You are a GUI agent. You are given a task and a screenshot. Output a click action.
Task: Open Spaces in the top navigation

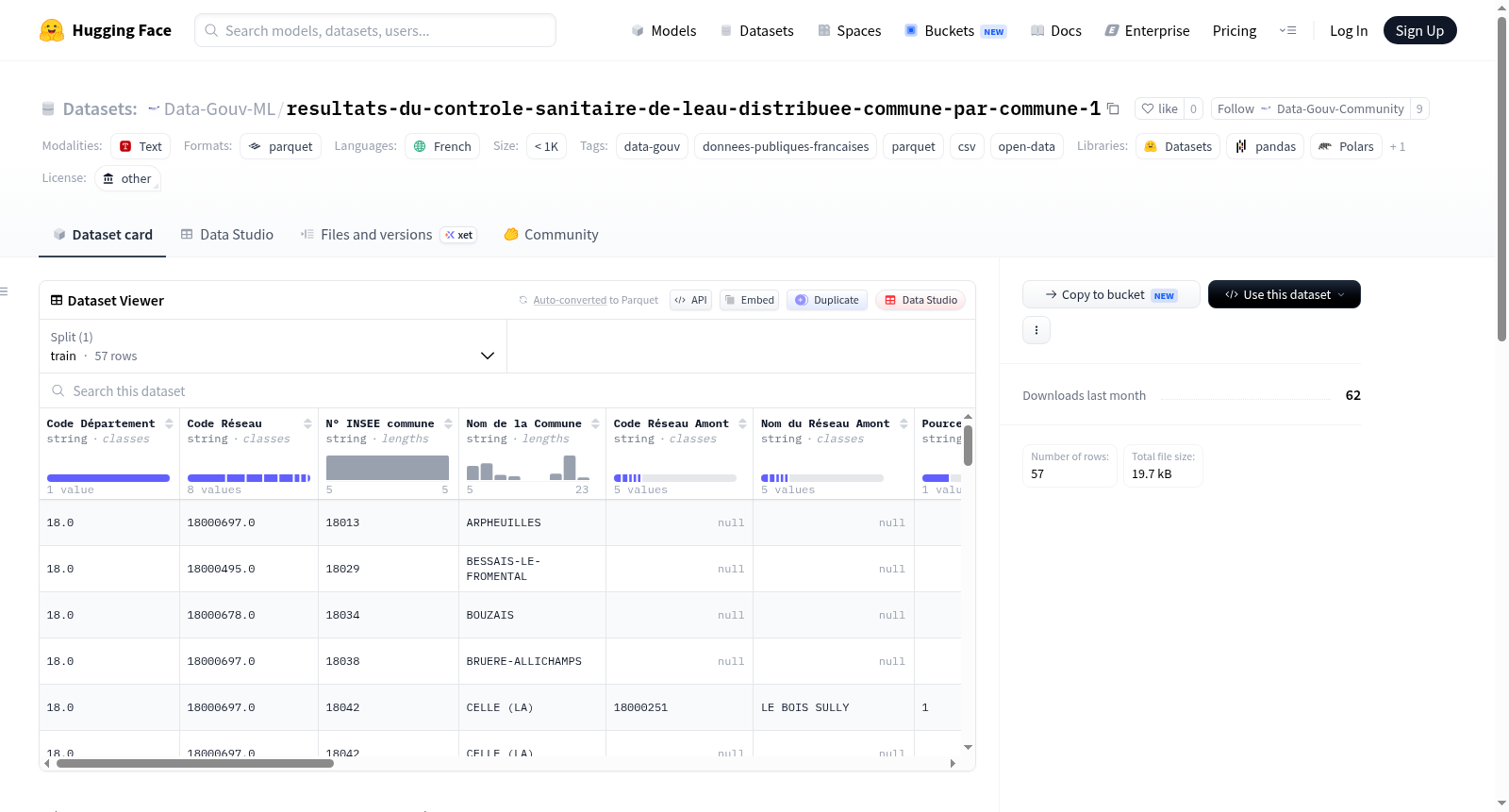click(x=849, y=30)
